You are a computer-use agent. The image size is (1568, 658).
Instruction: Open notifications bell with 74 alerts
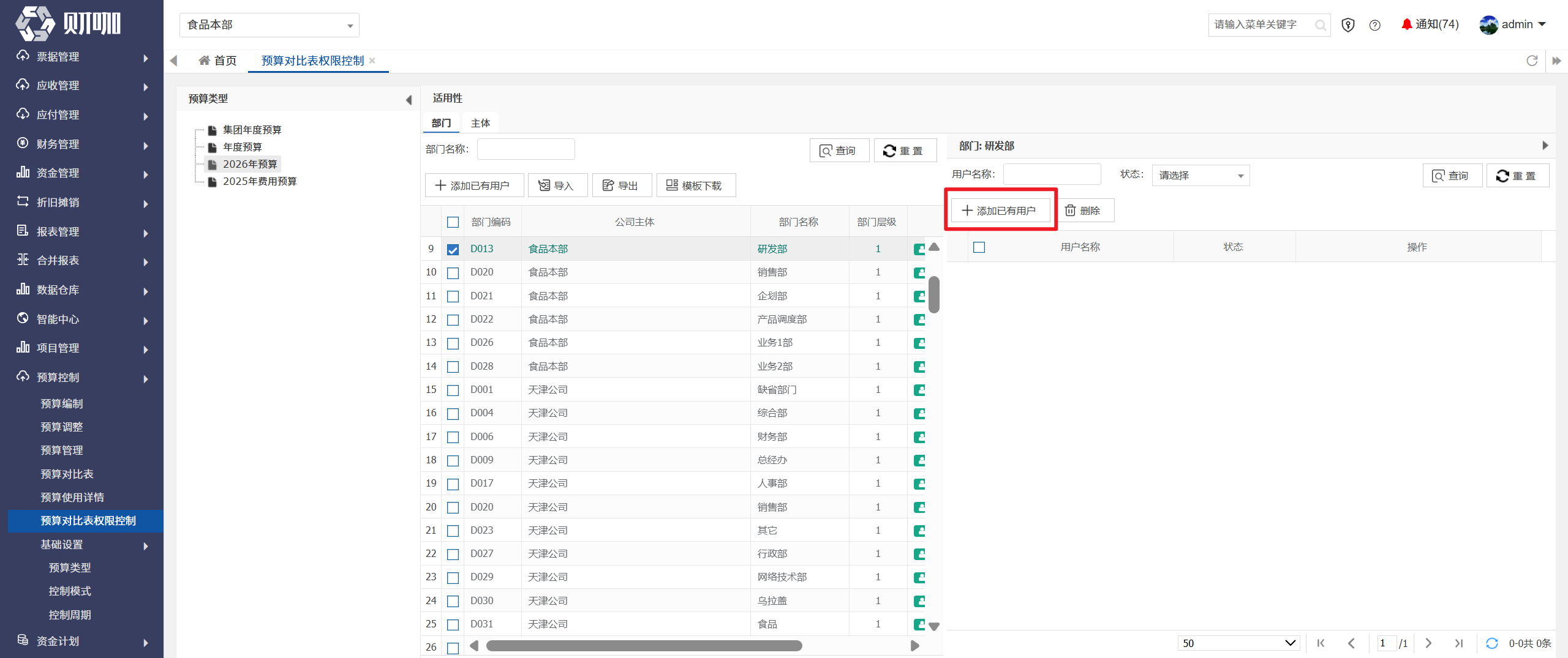pyautogui.click(x=1430, y=24)
